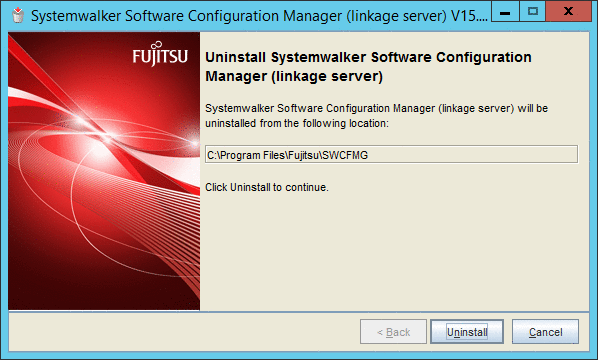Click the 'will be uninstalled from' description text
Screen dimensions: 598x360
pyautogui.click(x=376, y=116)
